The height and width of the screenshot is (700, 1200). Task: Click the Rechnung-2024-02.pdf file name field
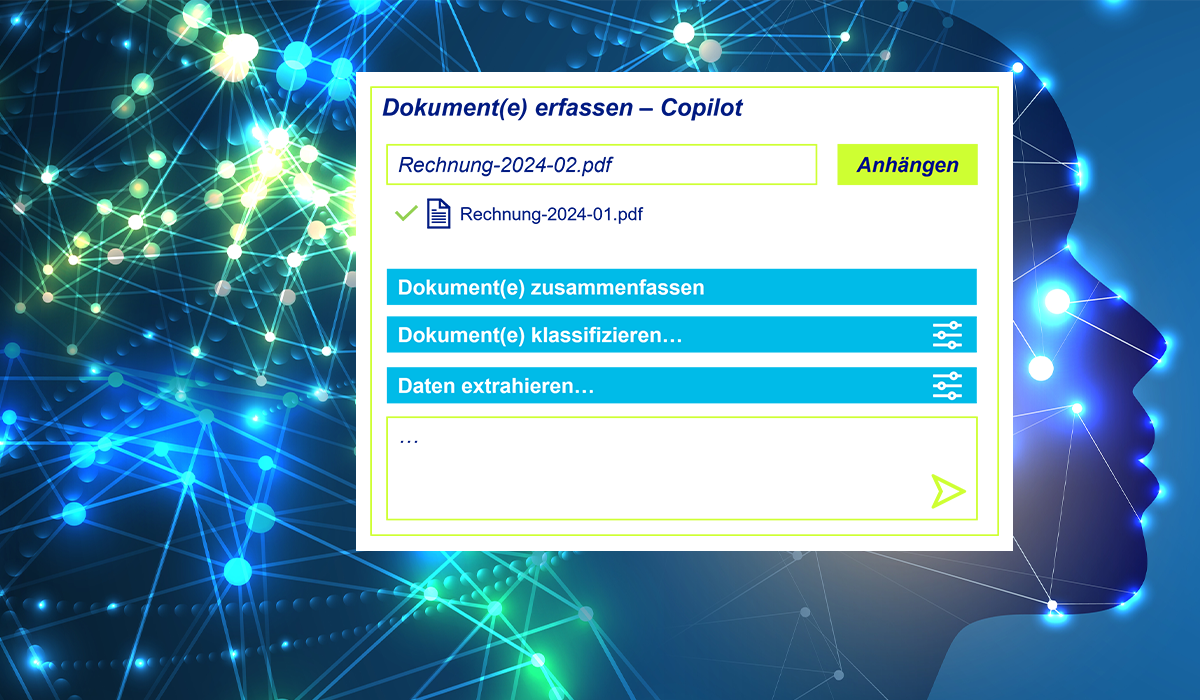pos(601,165)
